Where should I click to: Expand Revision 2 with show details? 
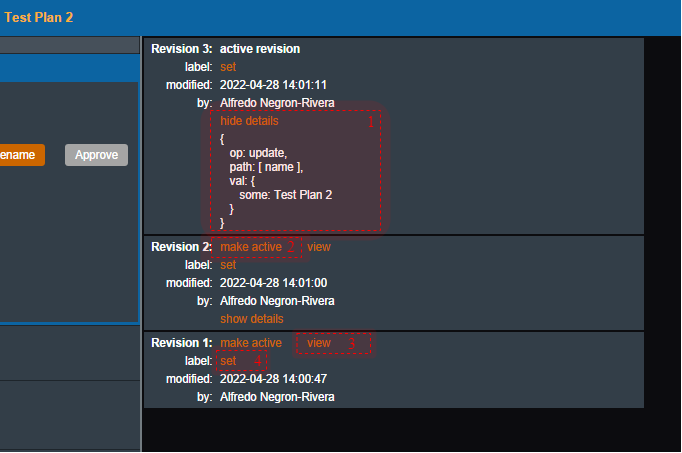pyautogui.click(x=251, y=319)
